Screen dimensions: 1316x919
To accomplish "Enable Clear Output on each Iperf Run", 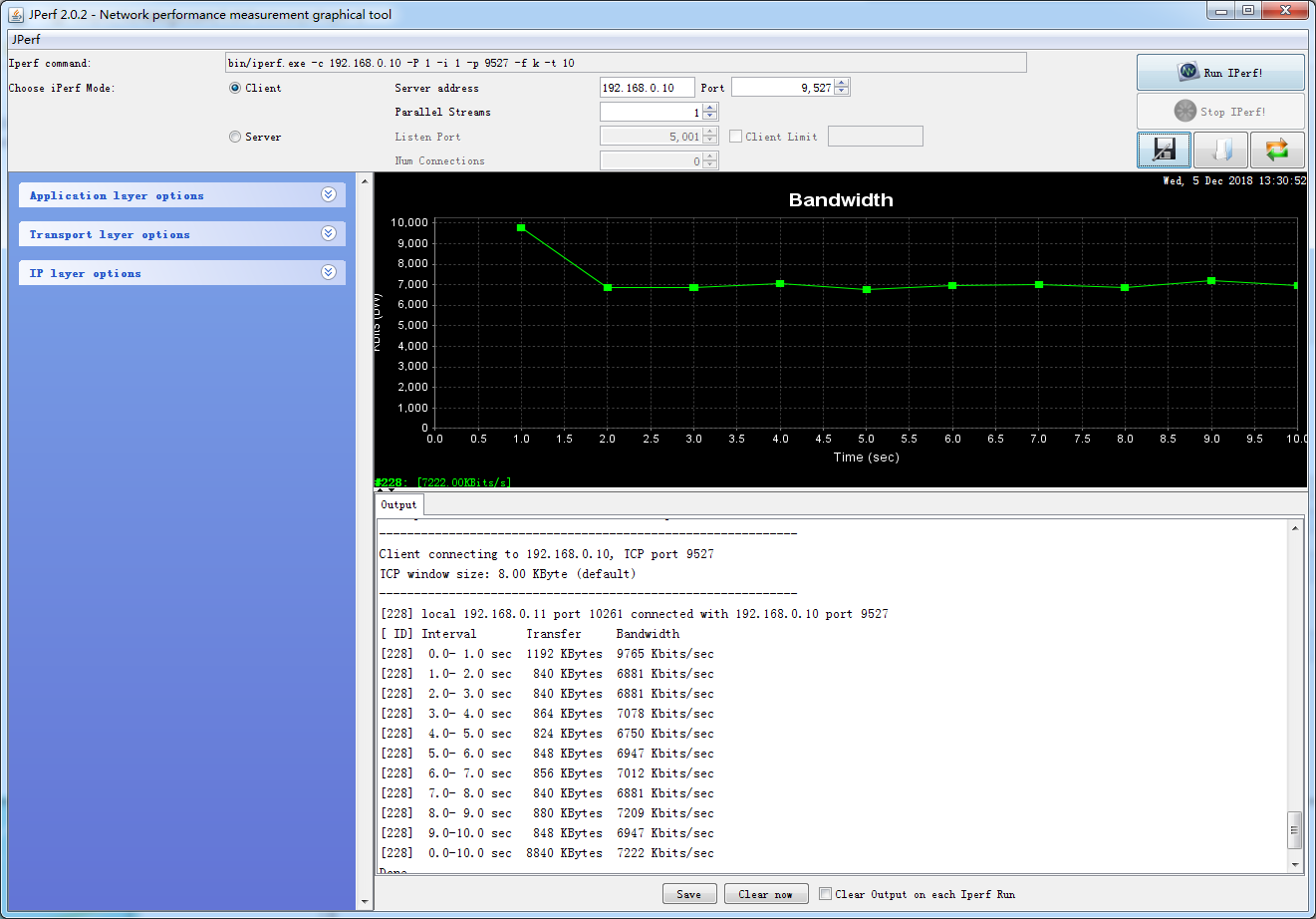I will coord(825,894).
